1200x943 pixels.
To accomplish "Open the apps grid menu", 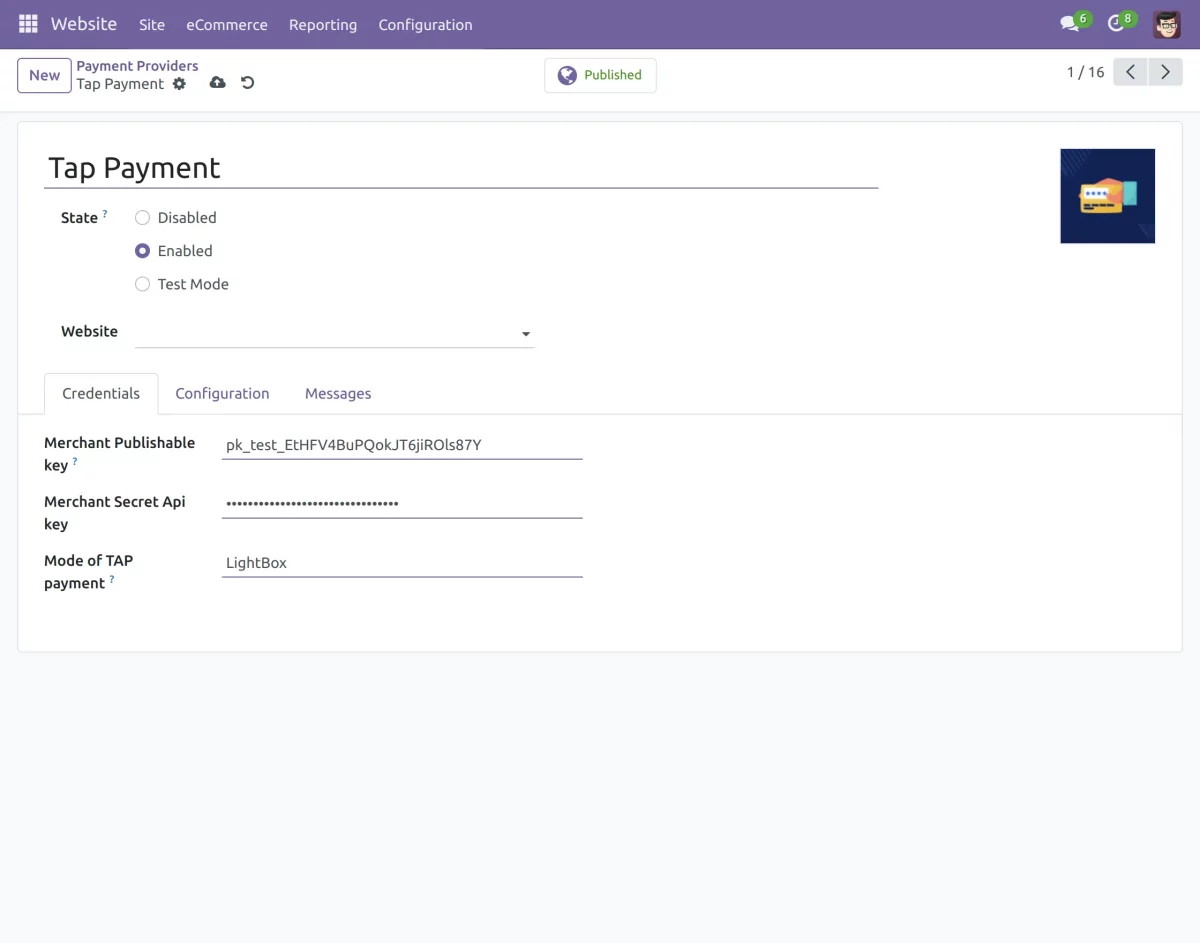I will click(x=27, y=23).
